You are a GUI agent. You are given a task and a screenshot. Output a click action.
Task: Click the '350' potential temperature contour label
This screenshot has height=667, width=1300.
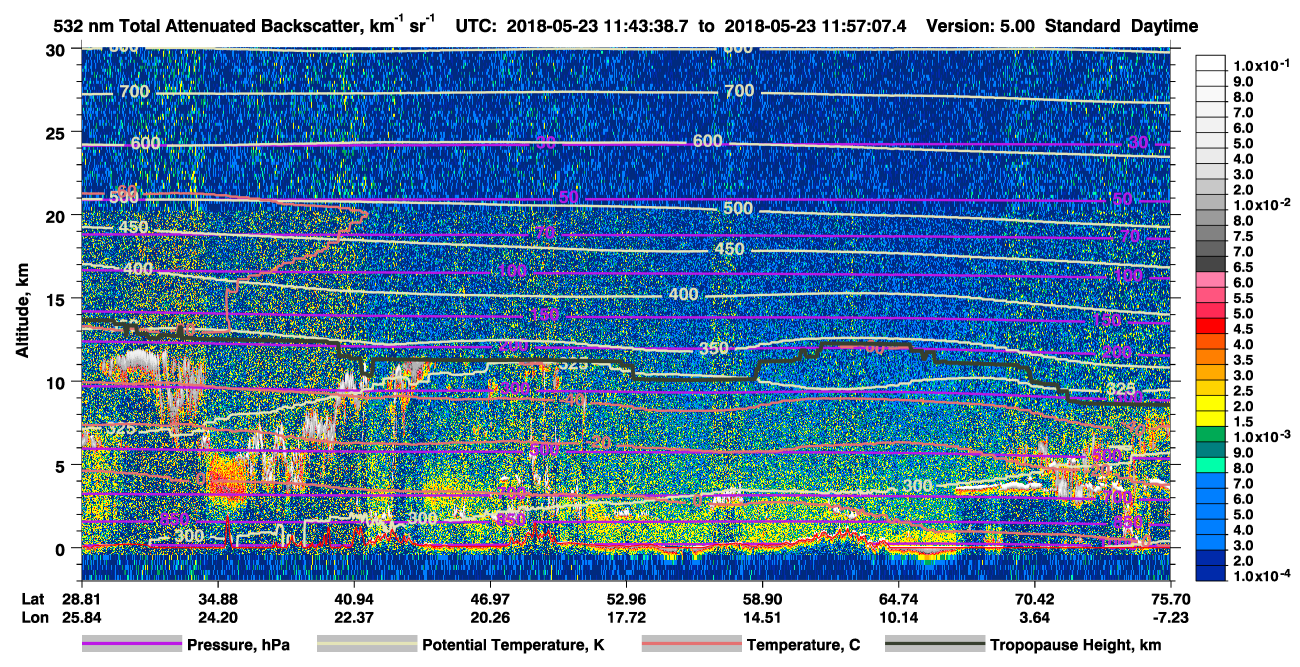[715, 348]
